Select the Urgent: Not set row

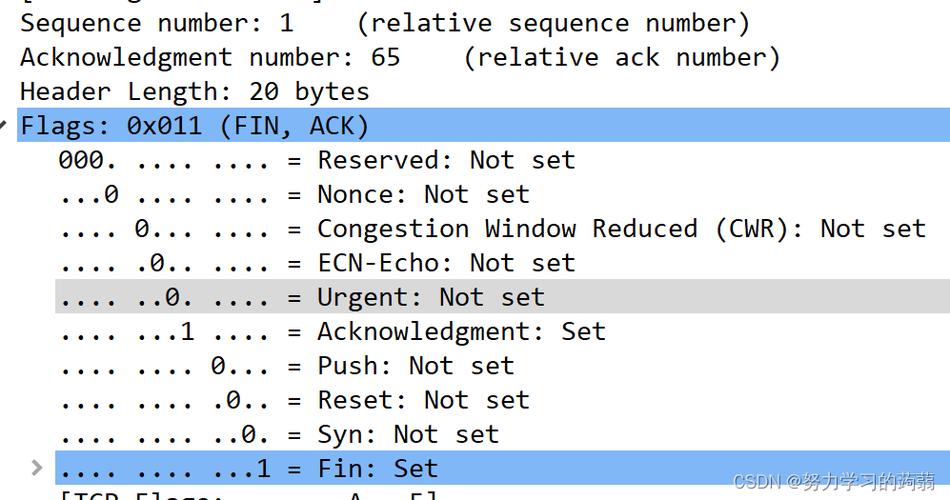click(502, 297)
